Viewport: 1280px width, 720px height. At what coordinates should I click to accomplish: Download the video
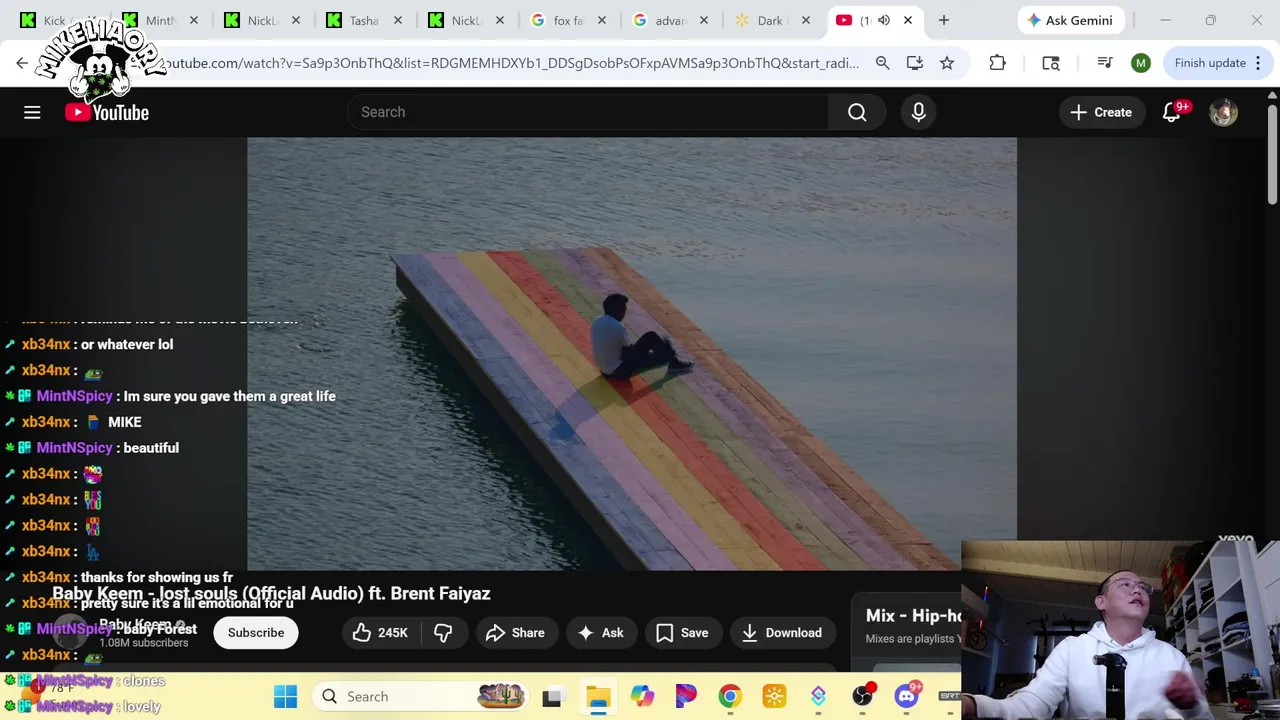click(782, 632)
